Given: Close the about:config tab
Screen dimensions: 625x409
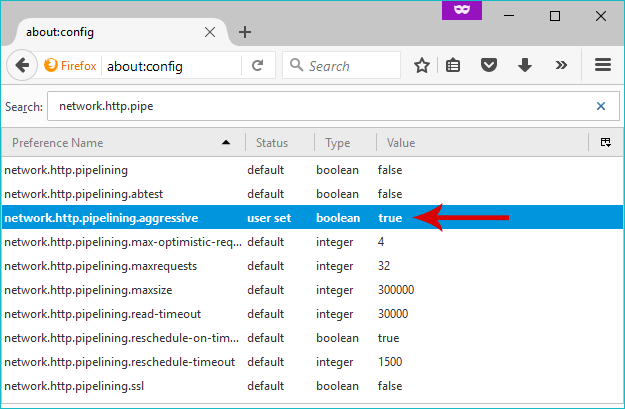Looking at the screenshot, I should tap(210, 32).
